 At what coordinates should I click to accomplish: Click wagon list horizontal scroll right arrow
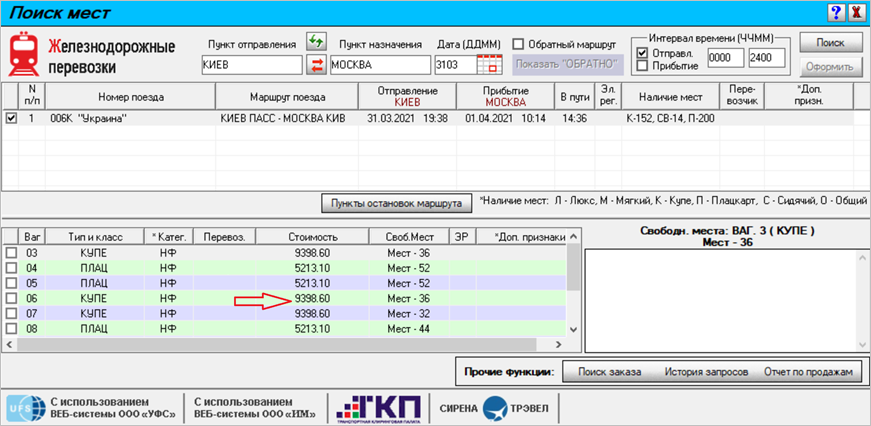click(574, 344)
